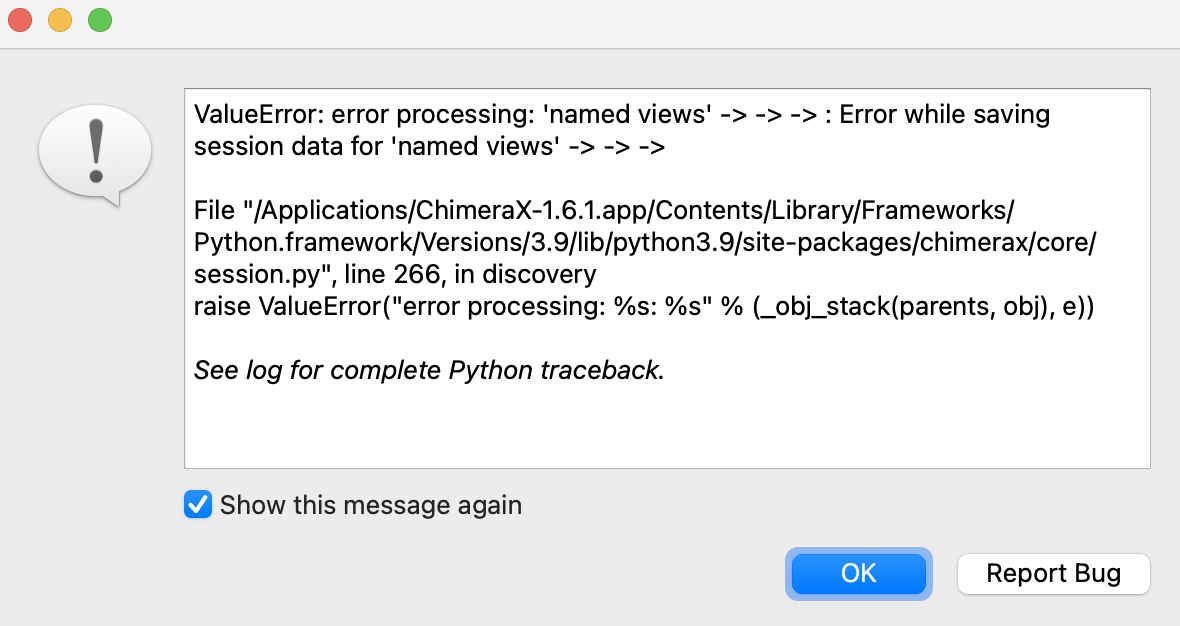Click the "Show this message again" label text

click(370, 505)
